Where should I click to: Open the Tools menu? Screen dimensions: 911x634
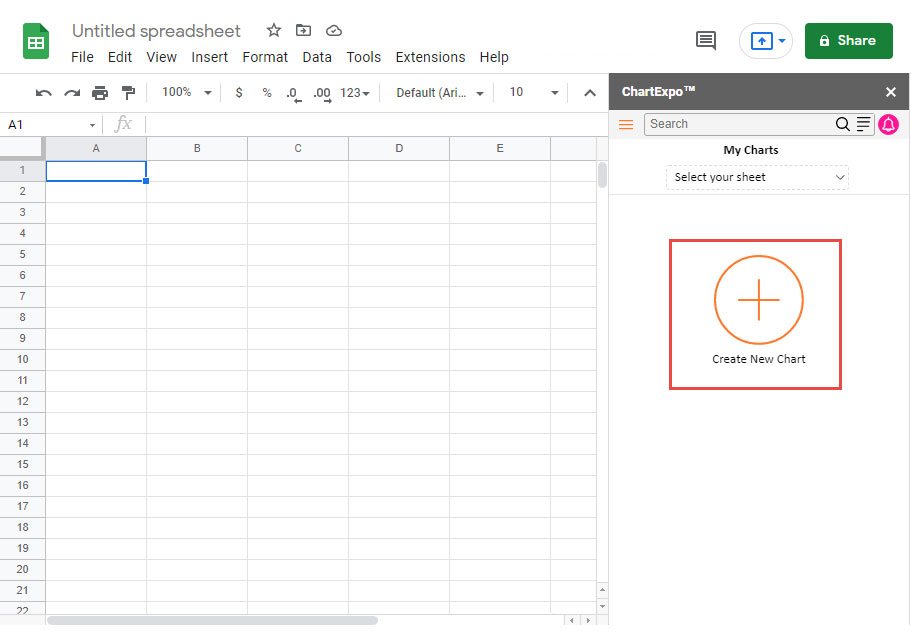coord(364,57)
